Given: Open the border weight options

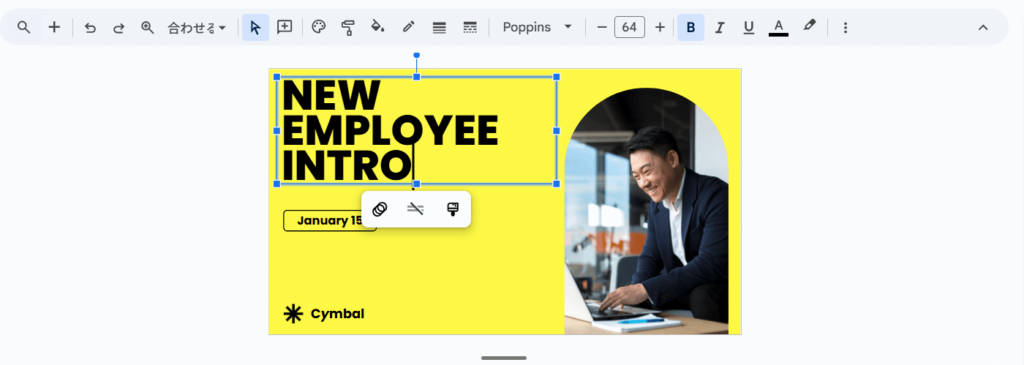Looking at the screenshot, I should click(440, 27).
